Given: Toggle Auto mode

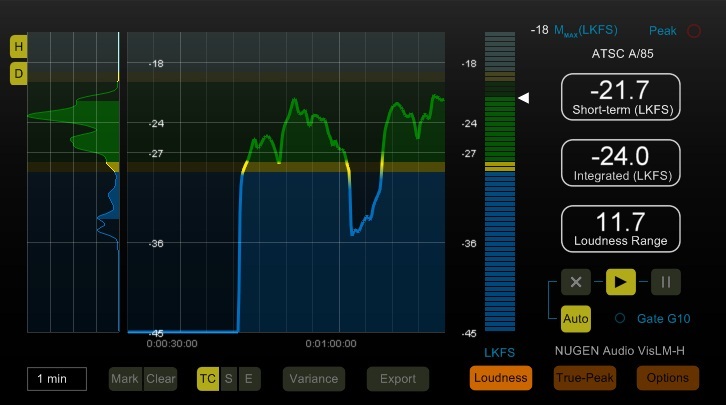Looking at the screenshot, I should [x=576, y=318].
